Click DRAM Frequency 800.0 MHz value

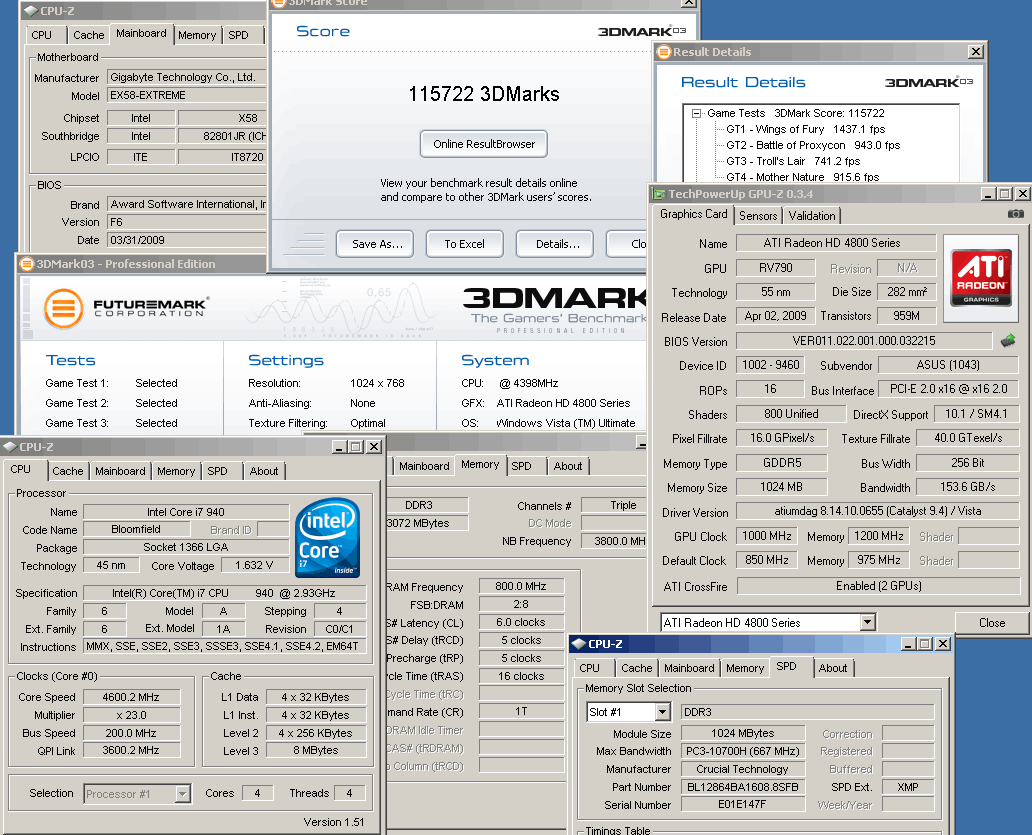click(x=521, y=586)
